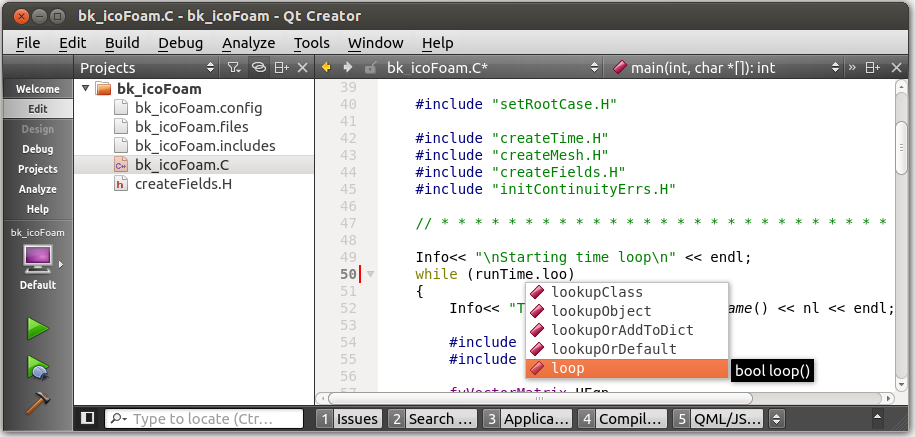Toggle synchronize with editor link icon

259,68
